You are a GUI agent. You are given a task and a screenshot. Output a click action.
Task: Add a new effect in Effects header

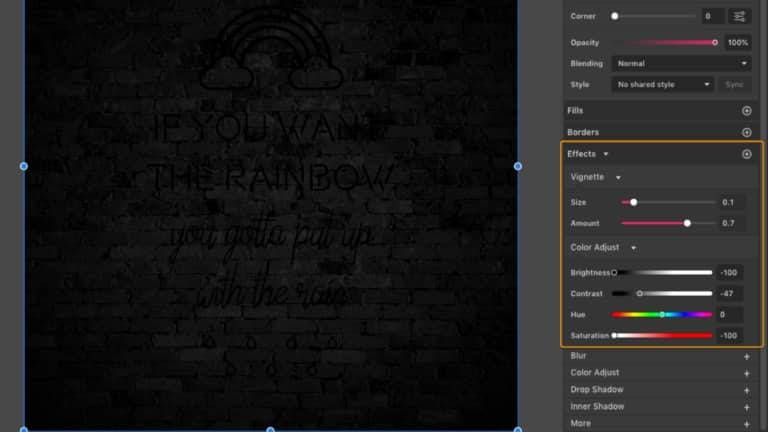click(746, 154)
